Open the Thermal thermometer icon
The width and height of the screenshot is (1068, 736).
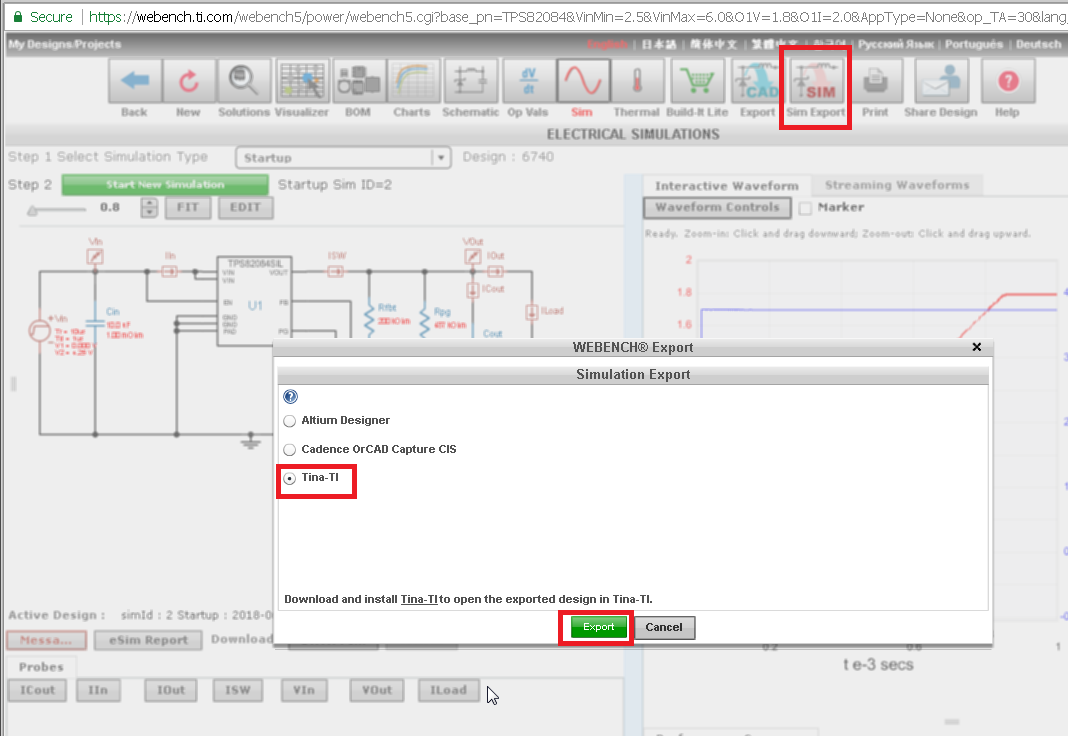click(638, 81)
